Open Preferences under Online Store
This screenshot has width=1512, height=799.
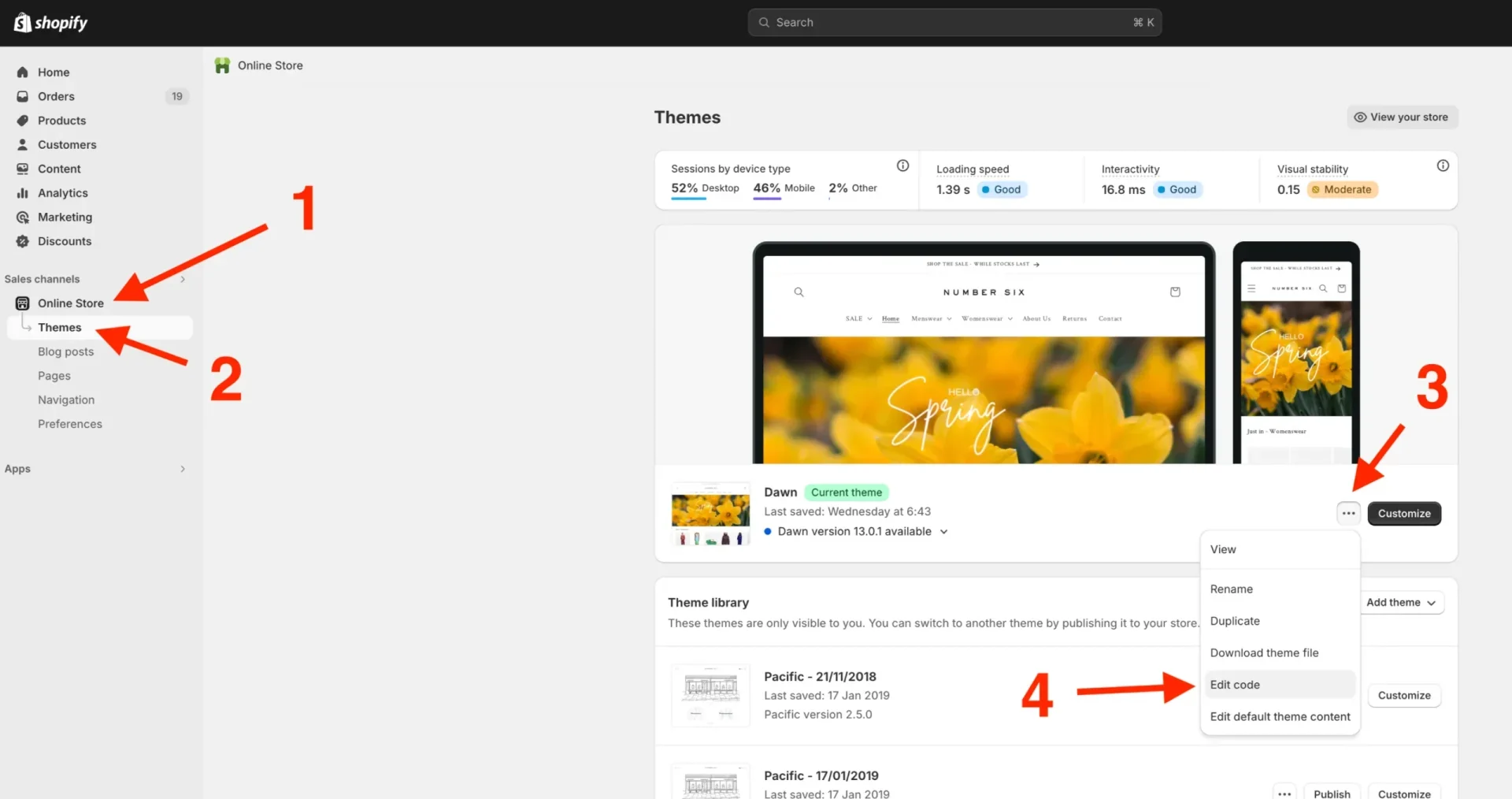coord(69,424)
